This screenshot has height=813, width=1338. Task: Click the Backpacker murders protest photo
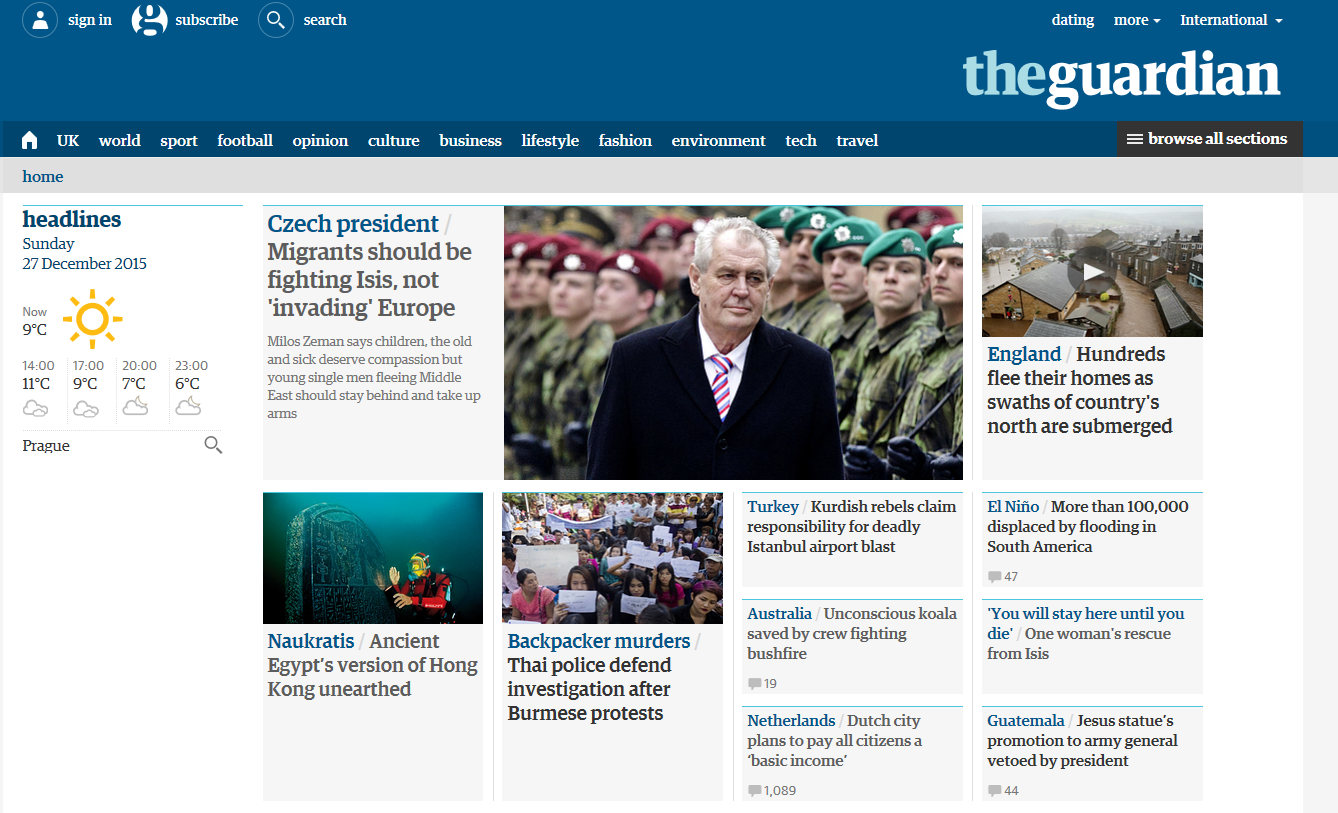pyautogui.click(x=612, y=558)
